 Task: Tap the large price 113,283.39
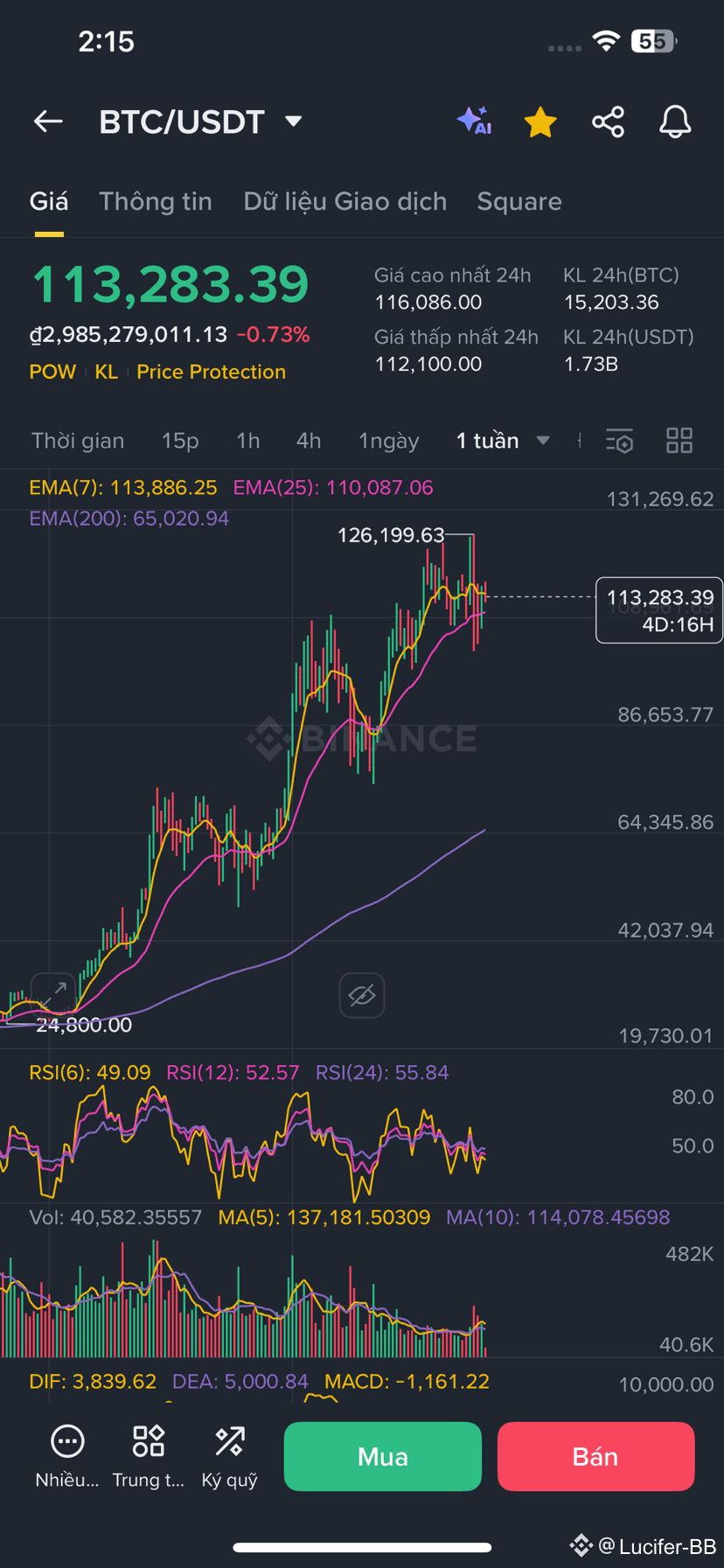point(171,284)
